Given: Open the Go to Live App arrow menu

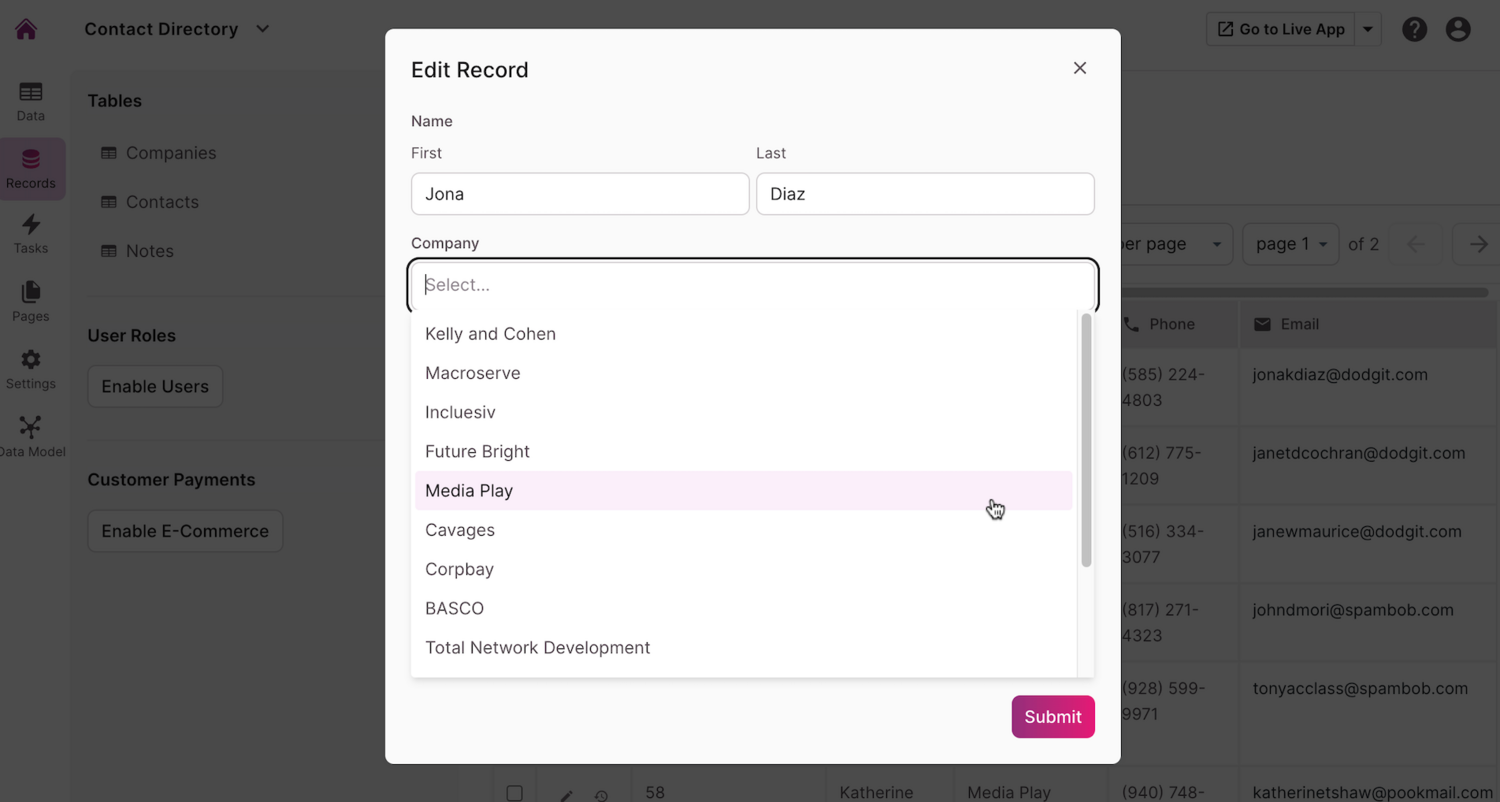Looking at the screenshot, I should (x=1368, y=29).
